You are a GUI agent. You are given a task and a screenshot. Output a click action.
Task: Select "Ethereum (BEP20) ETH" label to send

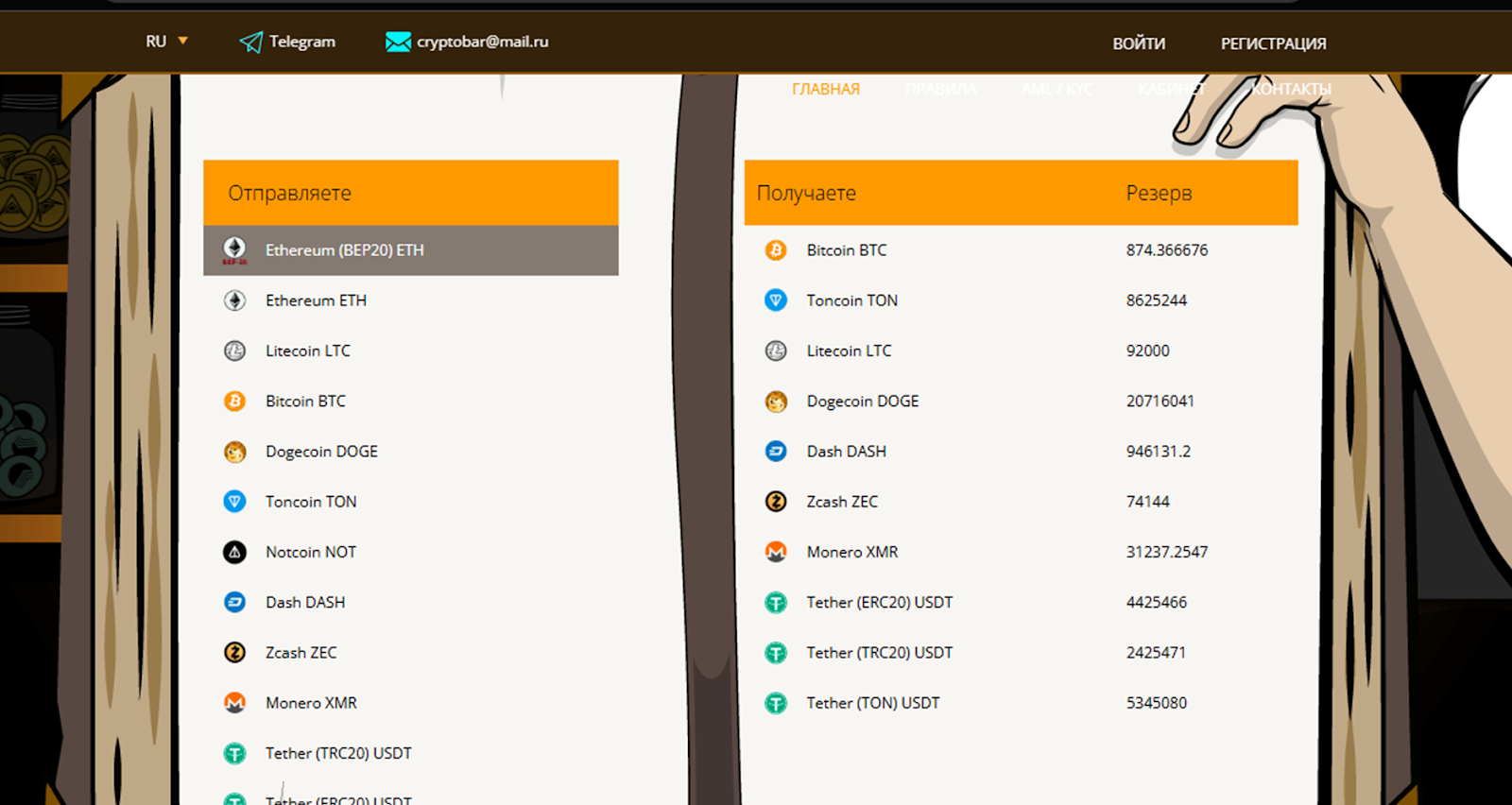tap(345, 250)
